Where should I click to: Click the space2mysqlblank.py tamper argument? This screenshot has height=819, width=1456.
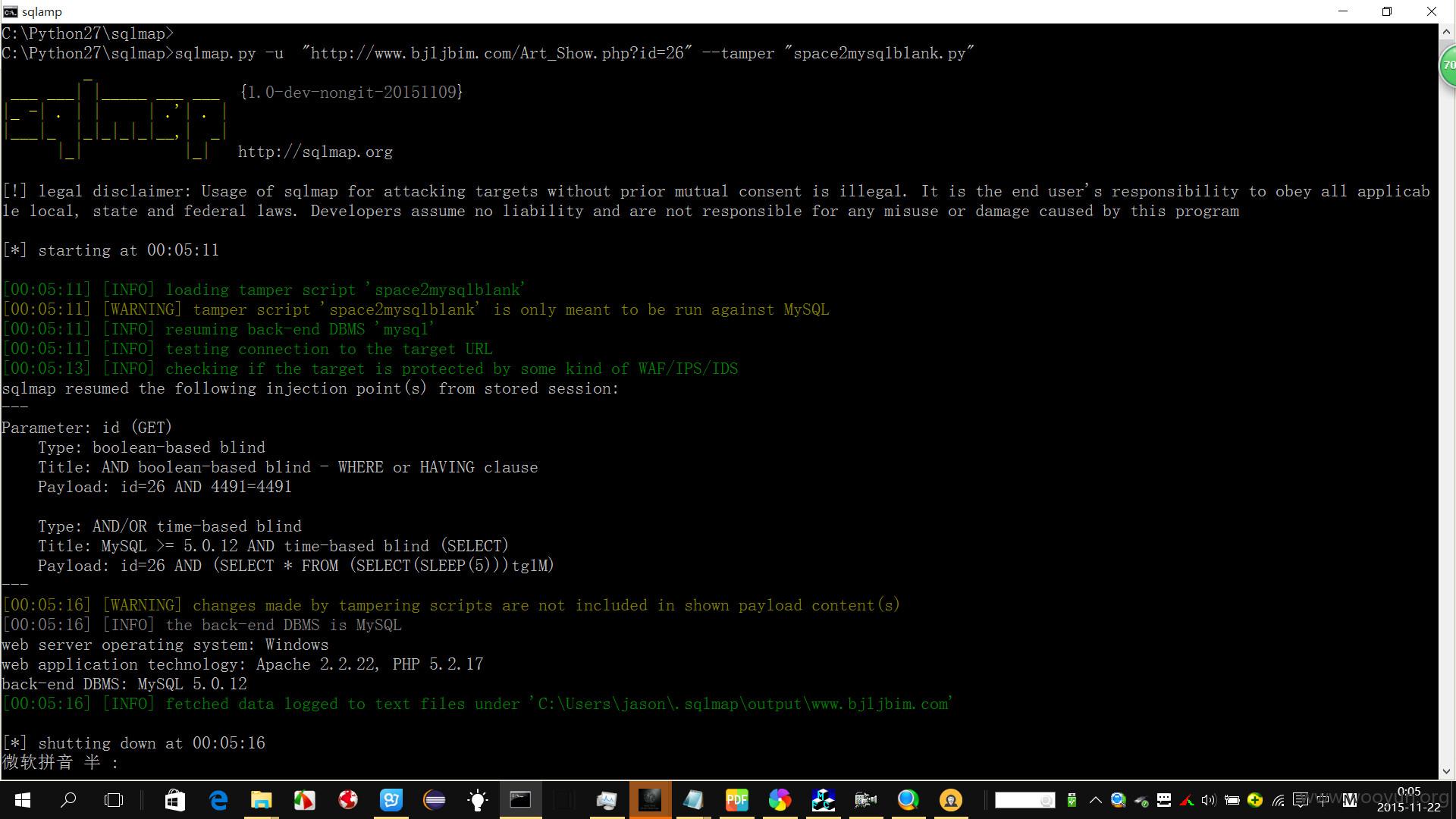880,53
